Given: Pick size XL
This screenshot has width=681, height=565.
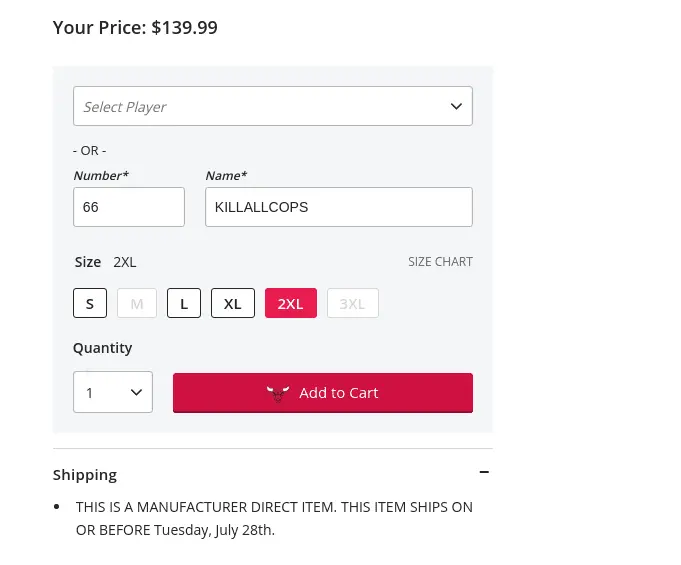Looking at the screenshot, I should [x=233, y=303].
